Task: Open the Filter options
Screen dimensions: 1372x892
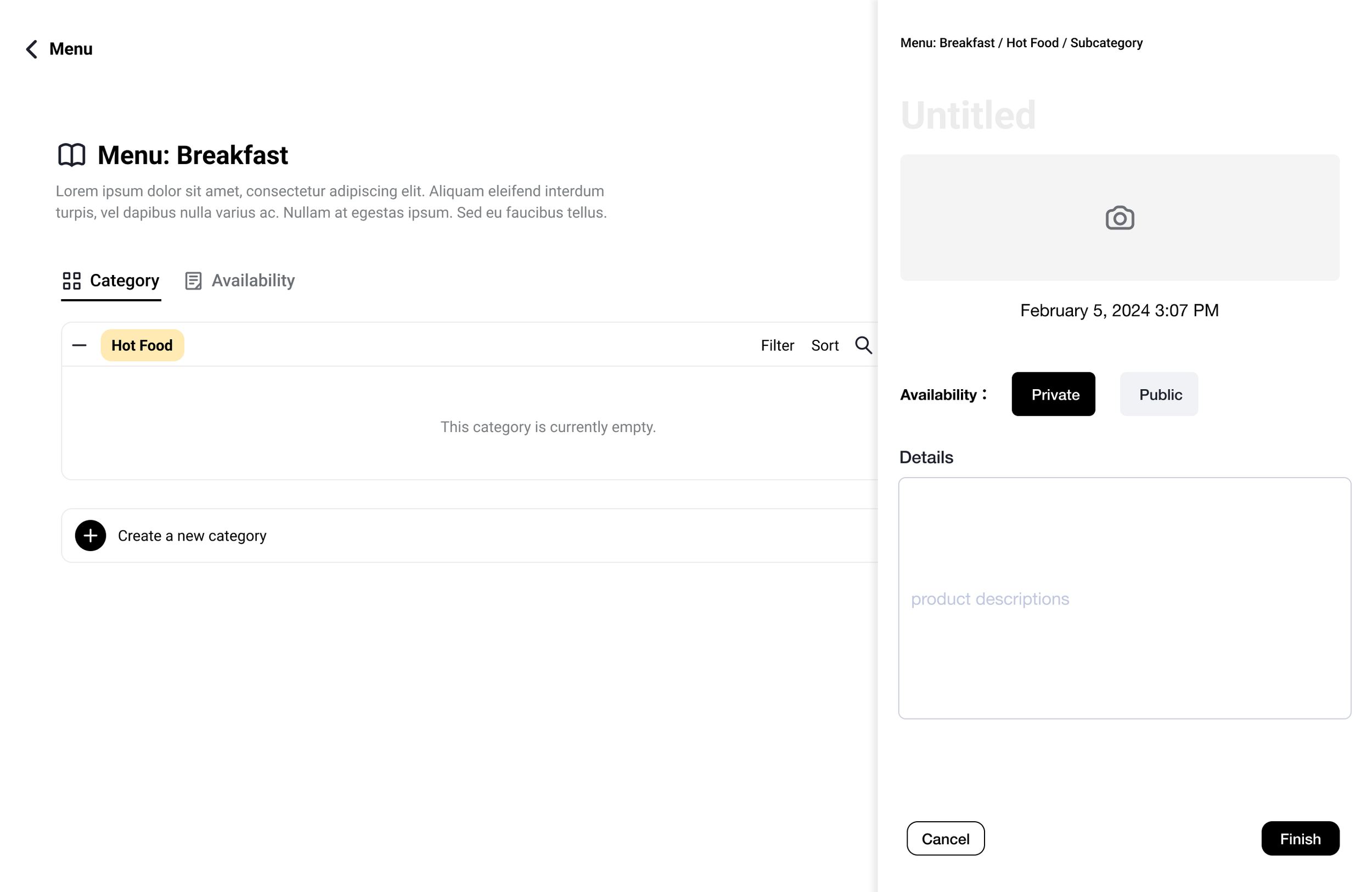Action: [777, 345]
